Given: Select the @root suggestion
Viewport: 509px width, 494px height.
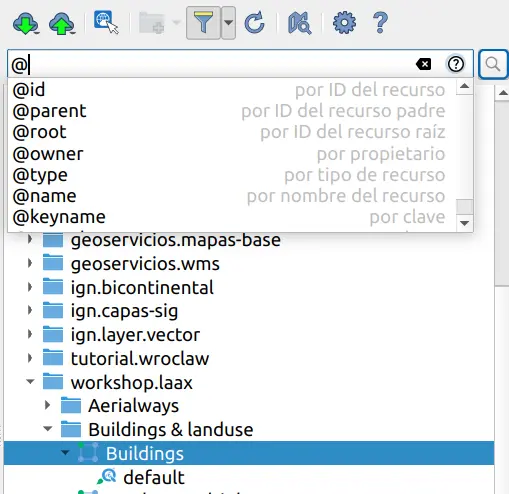Looking at the screenshot, I should [231, 132].
